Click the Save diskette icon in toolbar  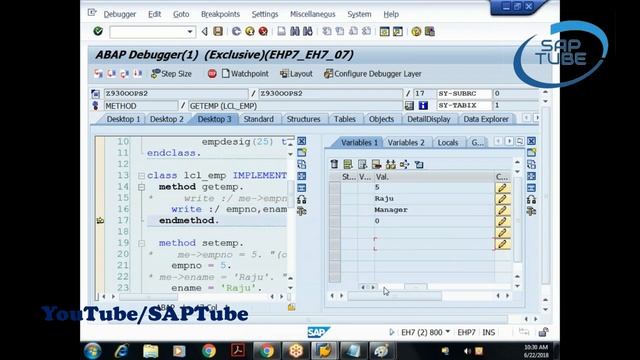coord(218,31)
